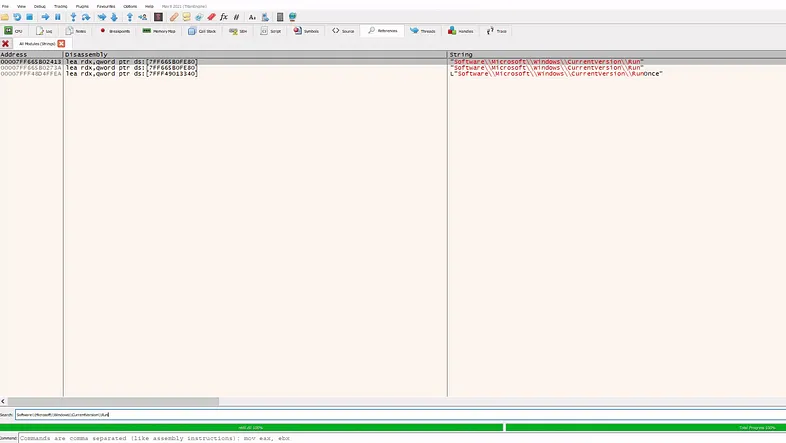Screen dimensions: 786x443
Task: Click the Total Progress green bar
Action: (x=646, y=427)
